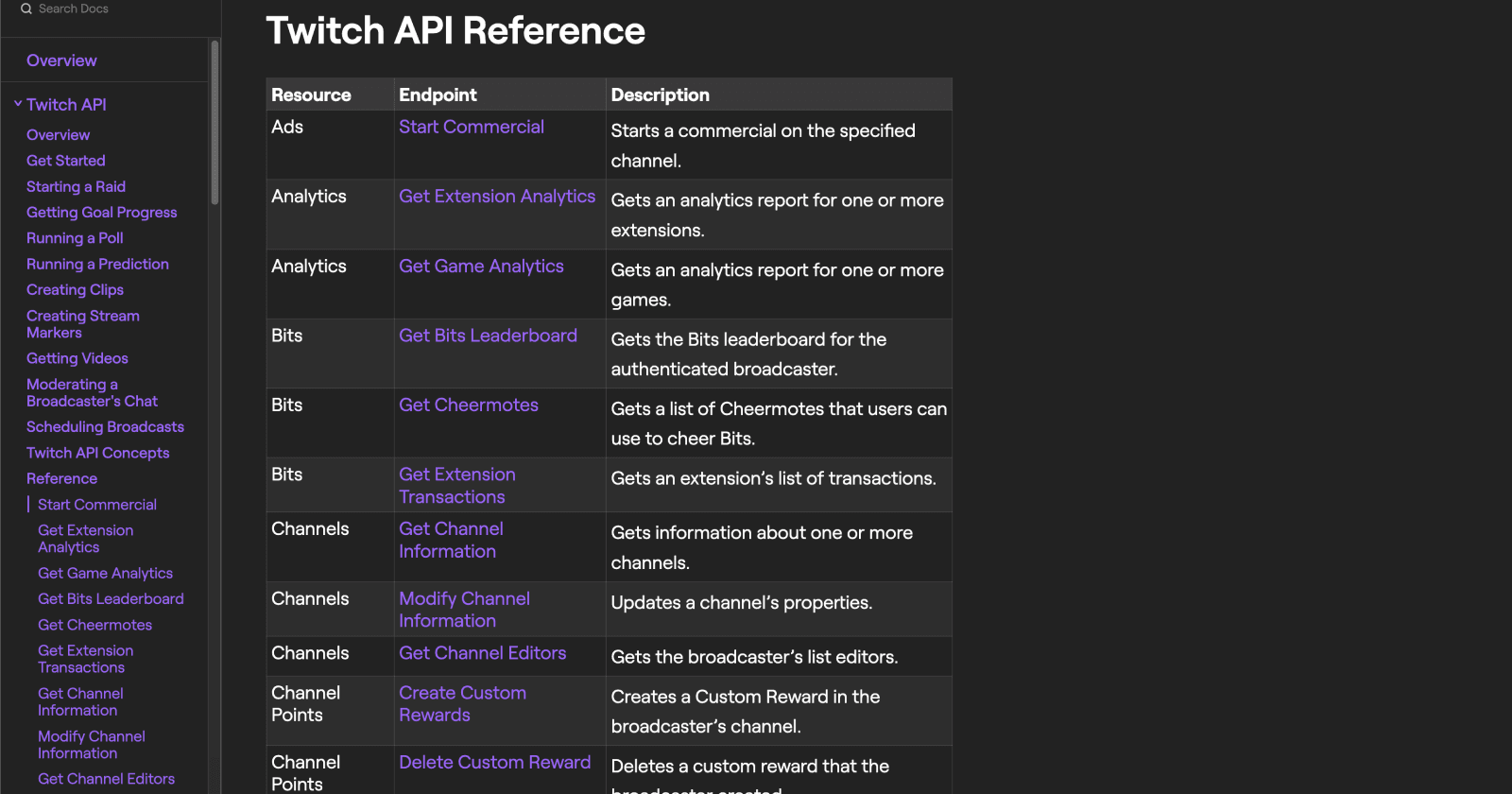
Task: Open Getting Goal Progress guide
Action: point(102,213)
